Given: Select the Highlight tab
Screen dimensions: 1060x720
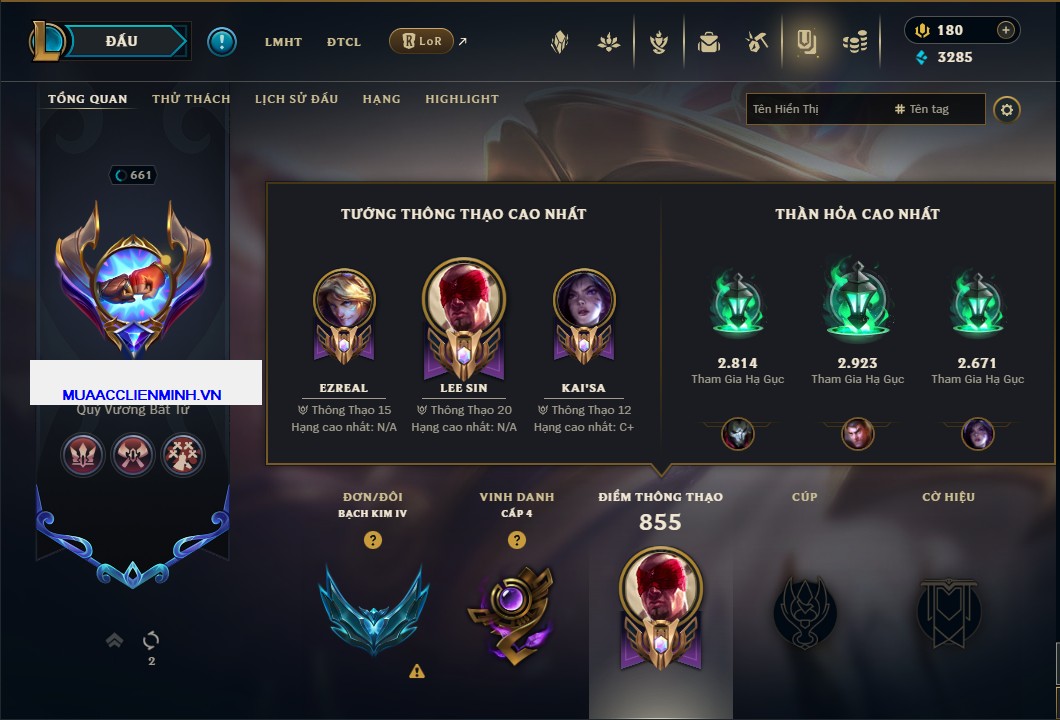Looking at the screenshot, I should click(462, 99).
